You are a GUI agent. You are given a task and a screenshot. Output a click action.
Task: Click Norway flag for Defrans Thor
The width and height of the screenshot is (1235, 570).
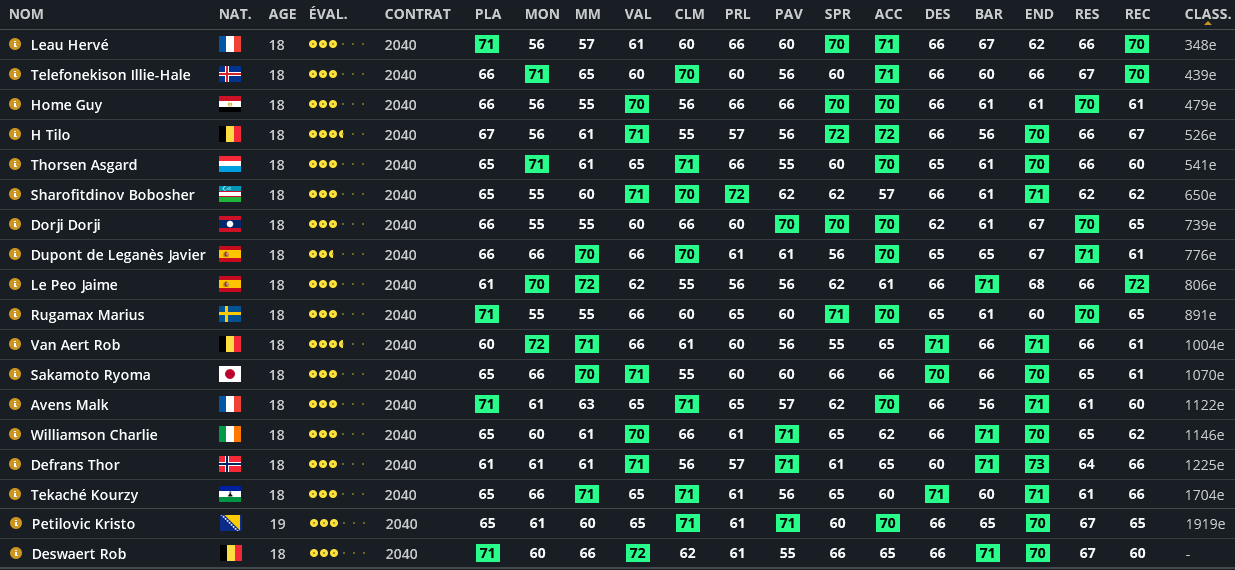[x=230, y=464]
